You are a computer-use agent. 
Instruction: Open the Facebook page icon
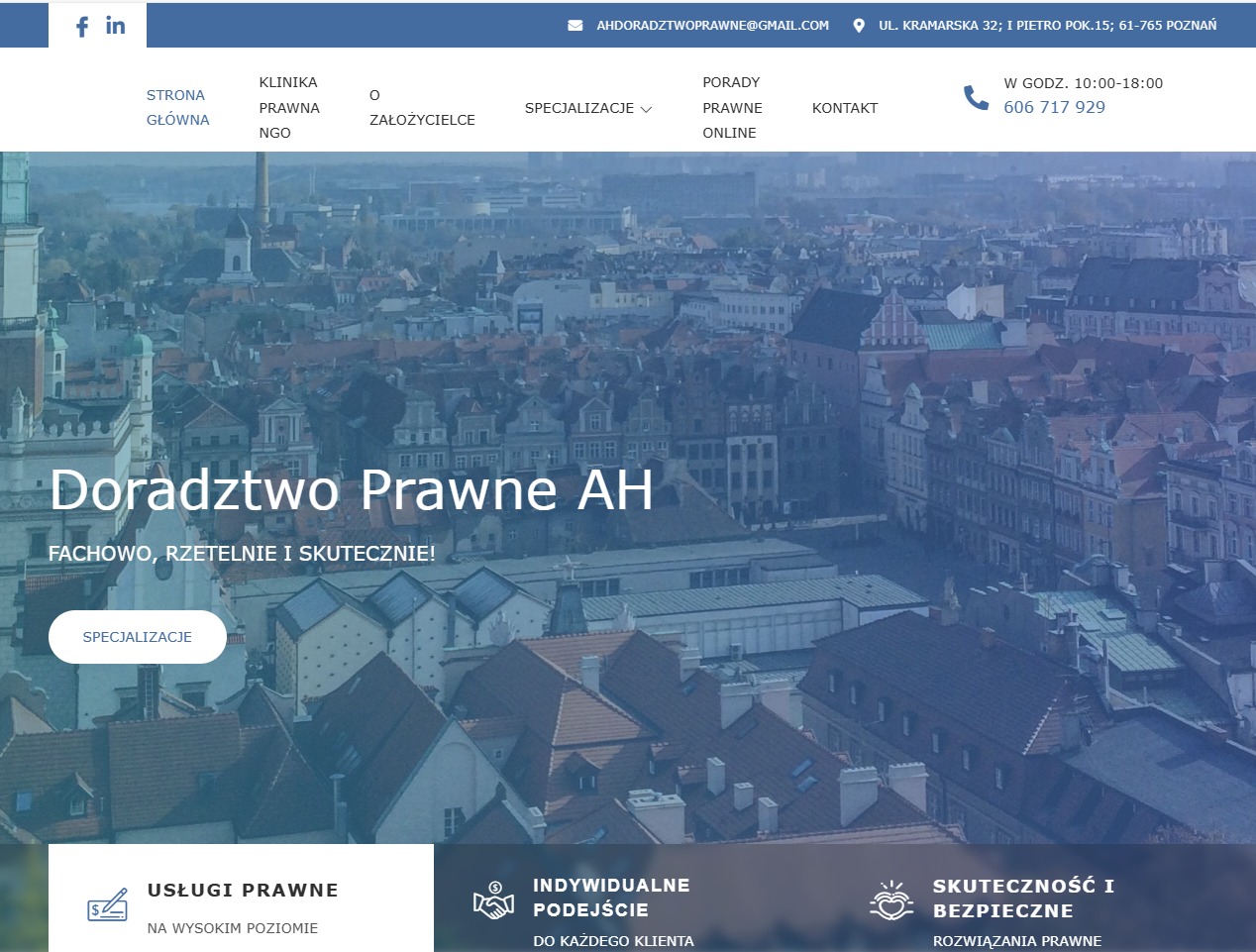(x=82, y=26)
